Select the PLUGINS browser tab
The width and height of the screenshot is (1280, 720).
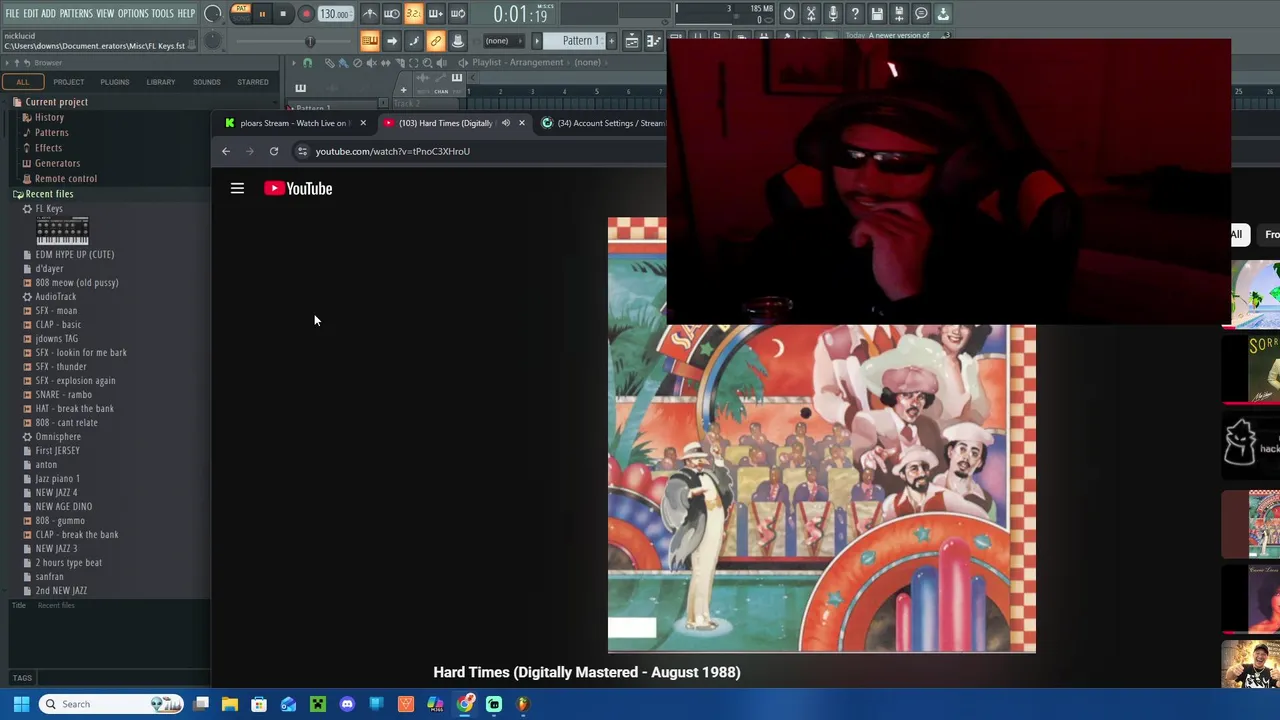coord(114,82)
